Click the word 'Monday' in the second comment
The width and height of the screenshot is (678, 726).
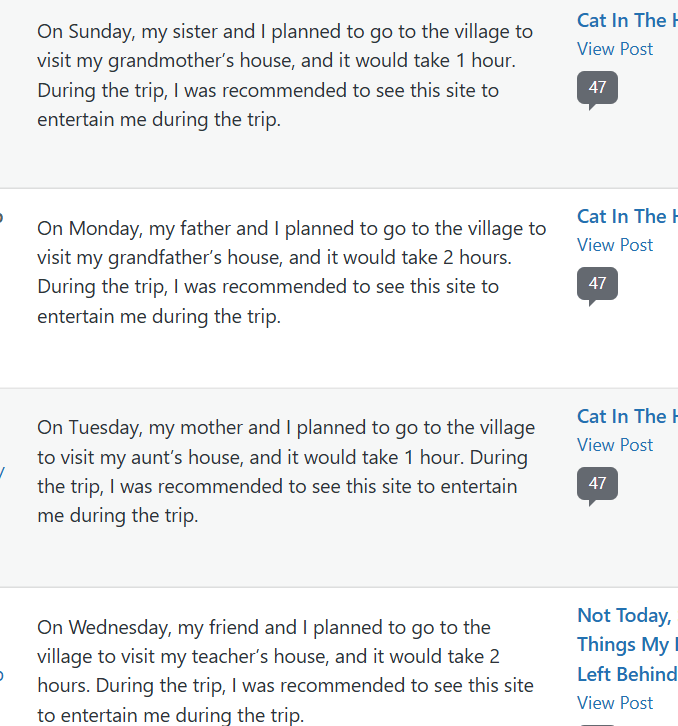104,228
